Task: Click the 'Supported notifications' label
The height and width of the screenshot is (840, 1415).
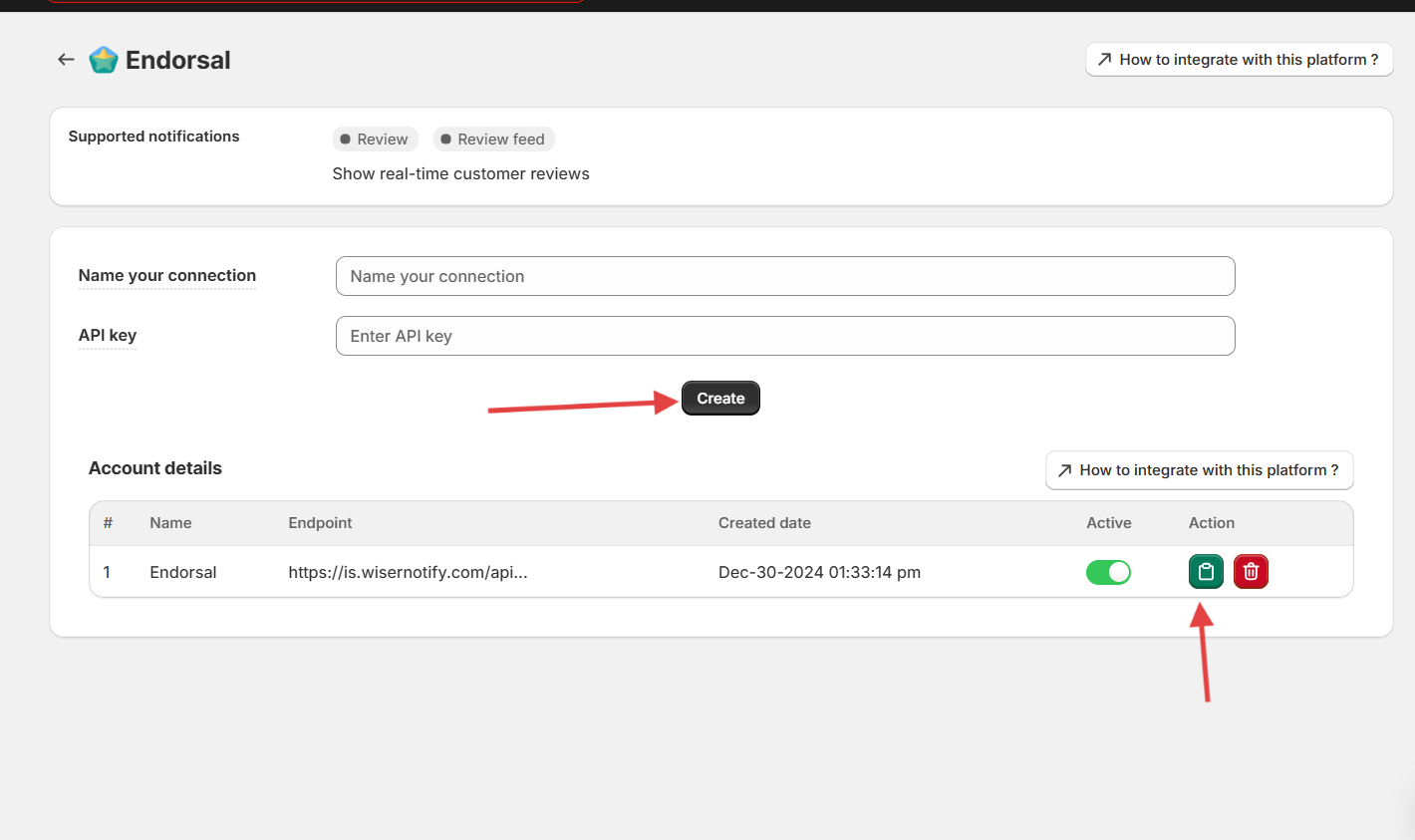Action: (x=153, y=137)
